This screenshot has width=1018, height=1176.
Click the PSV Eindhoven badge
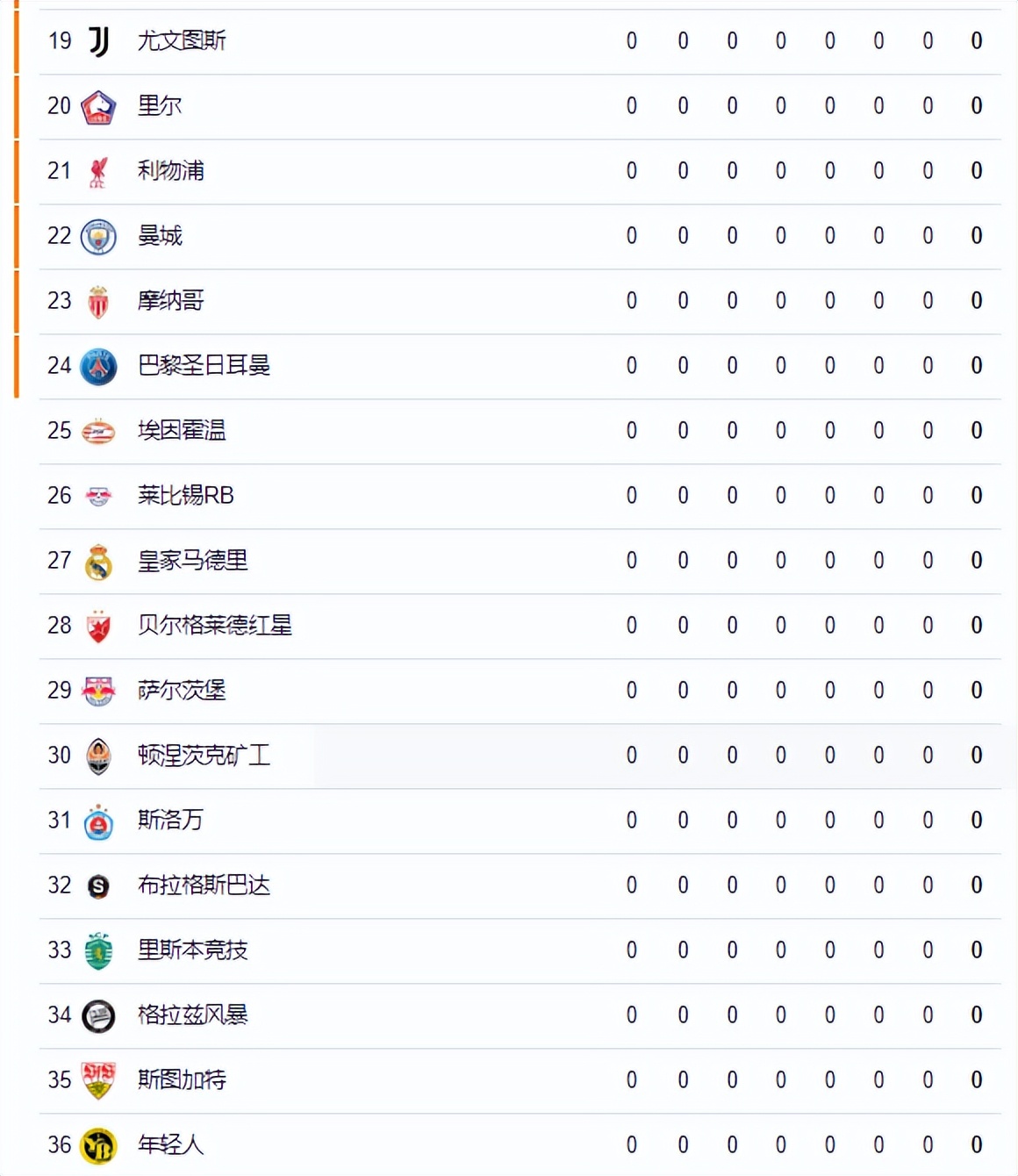pos(98,432)
